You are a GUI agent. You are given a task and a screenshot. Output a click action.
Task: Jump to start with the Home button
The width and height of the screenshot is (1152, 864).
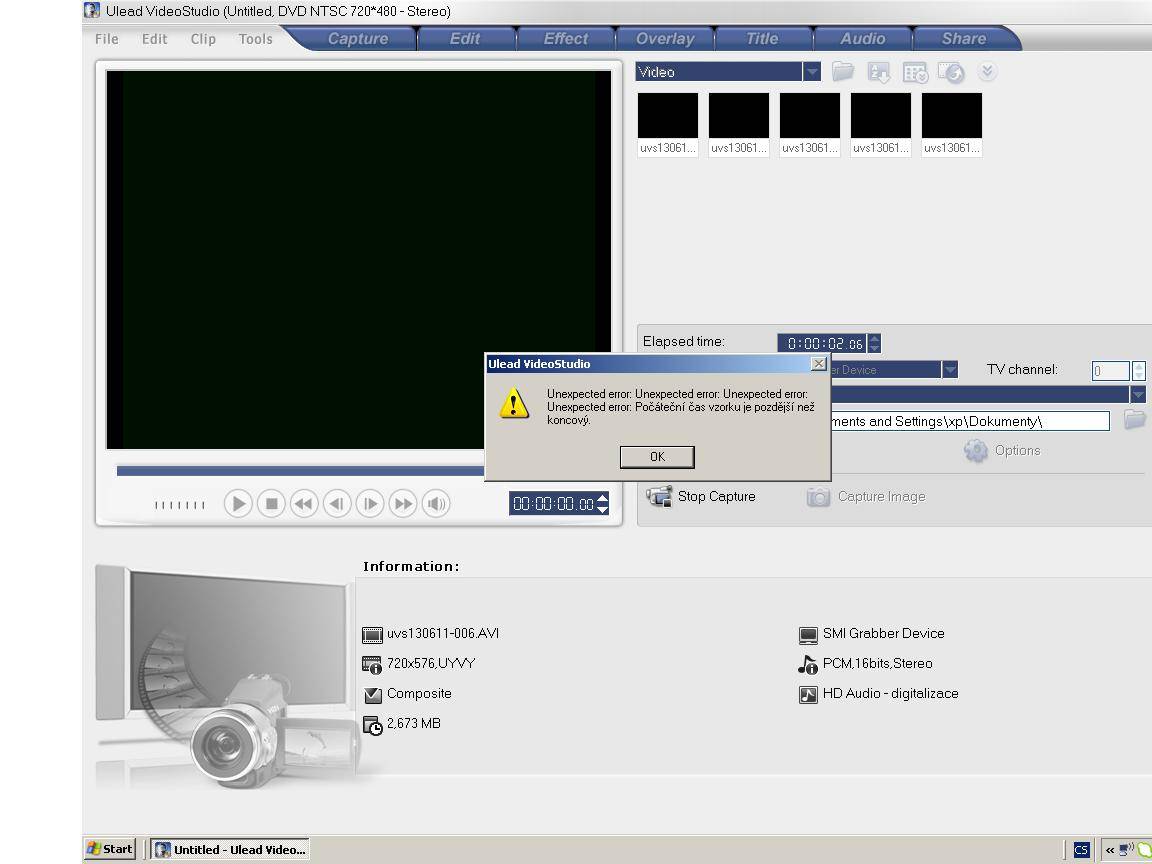[304, 504]
